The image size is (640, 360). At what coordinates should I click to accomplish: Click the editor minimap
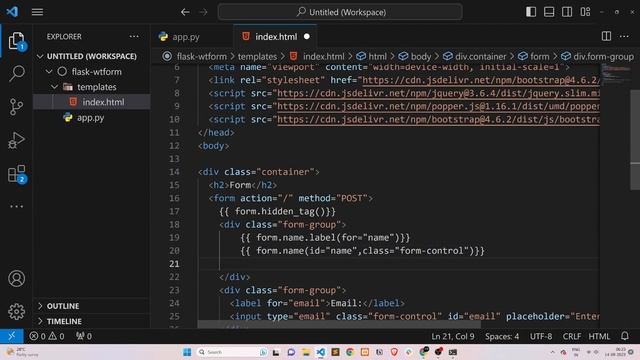[615, 74]
